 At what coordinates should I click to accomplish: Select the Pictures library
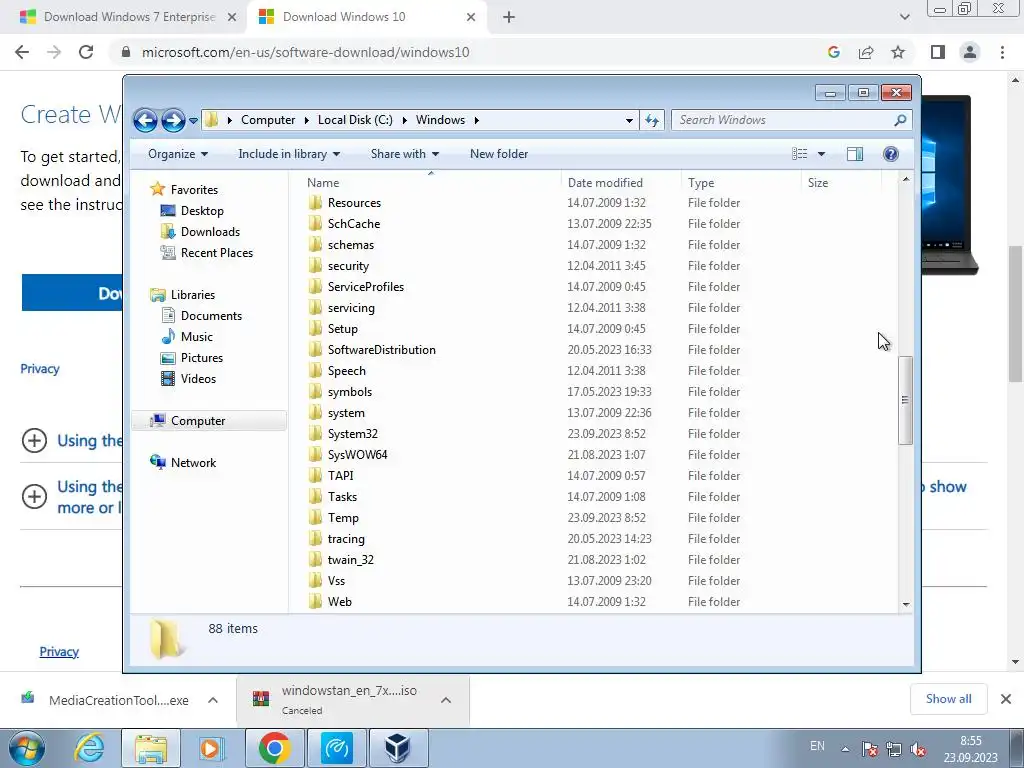pos(201,358)
